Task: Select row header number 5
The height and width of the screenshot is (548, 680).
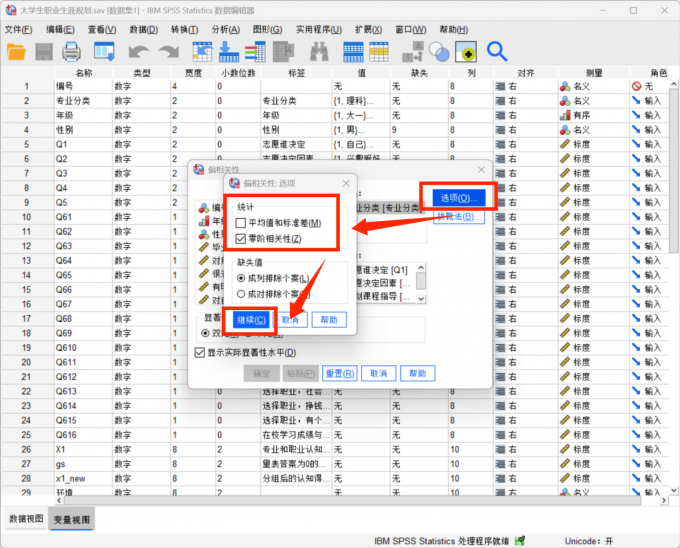Action: (26, 144)
